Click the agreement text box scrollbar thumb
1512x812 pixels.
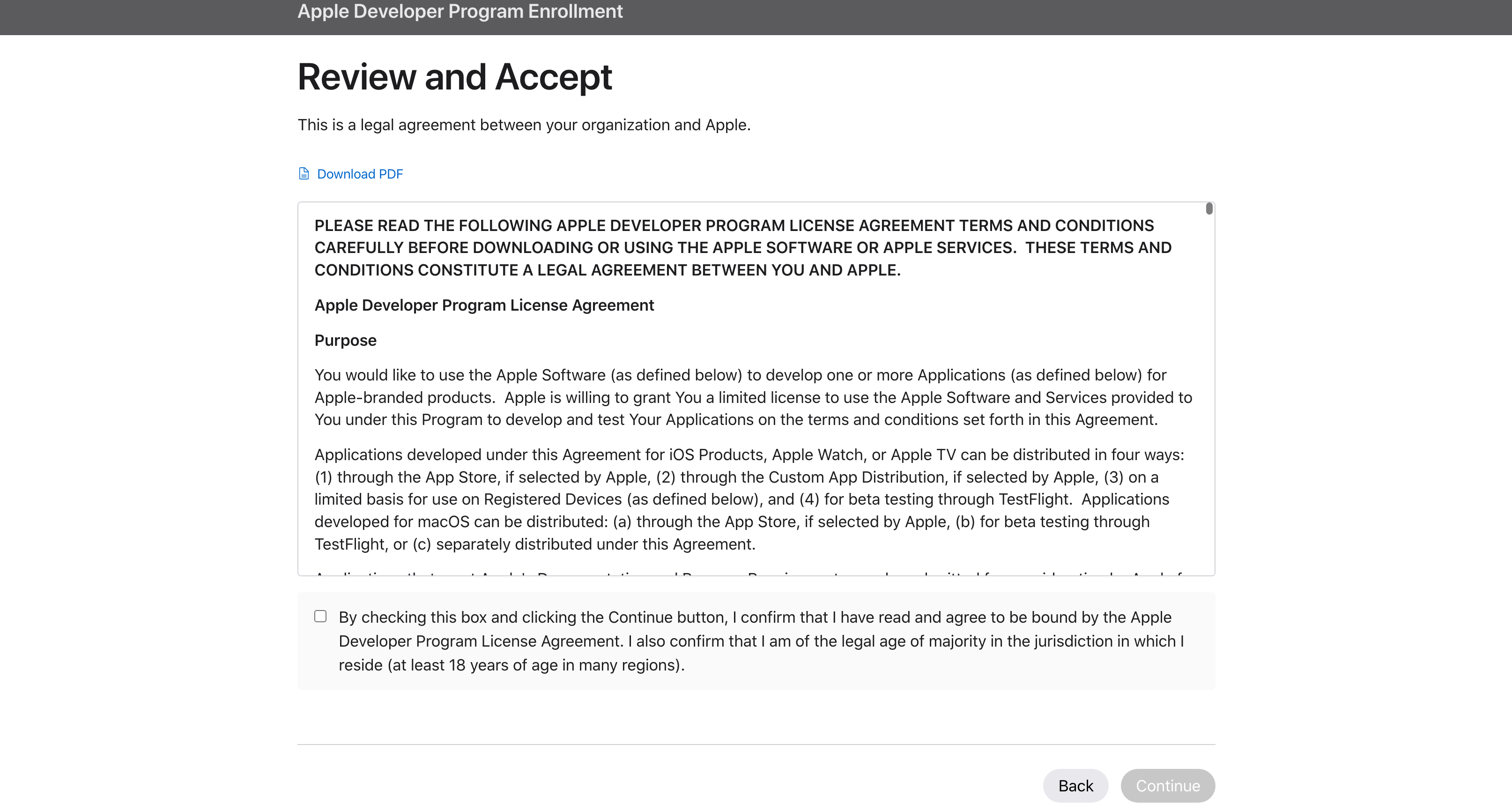click(1209, 209)
